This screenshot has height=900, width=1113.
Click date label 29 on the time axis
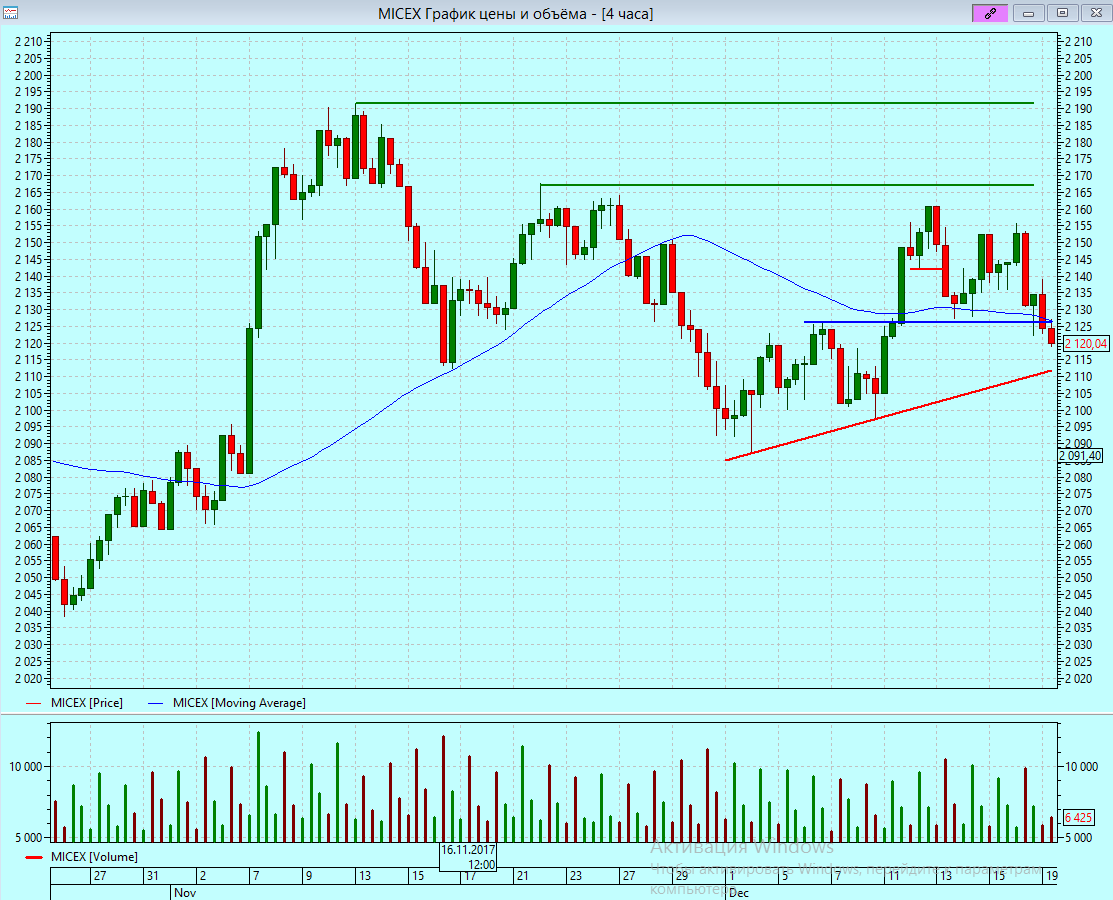pos(681,876)
